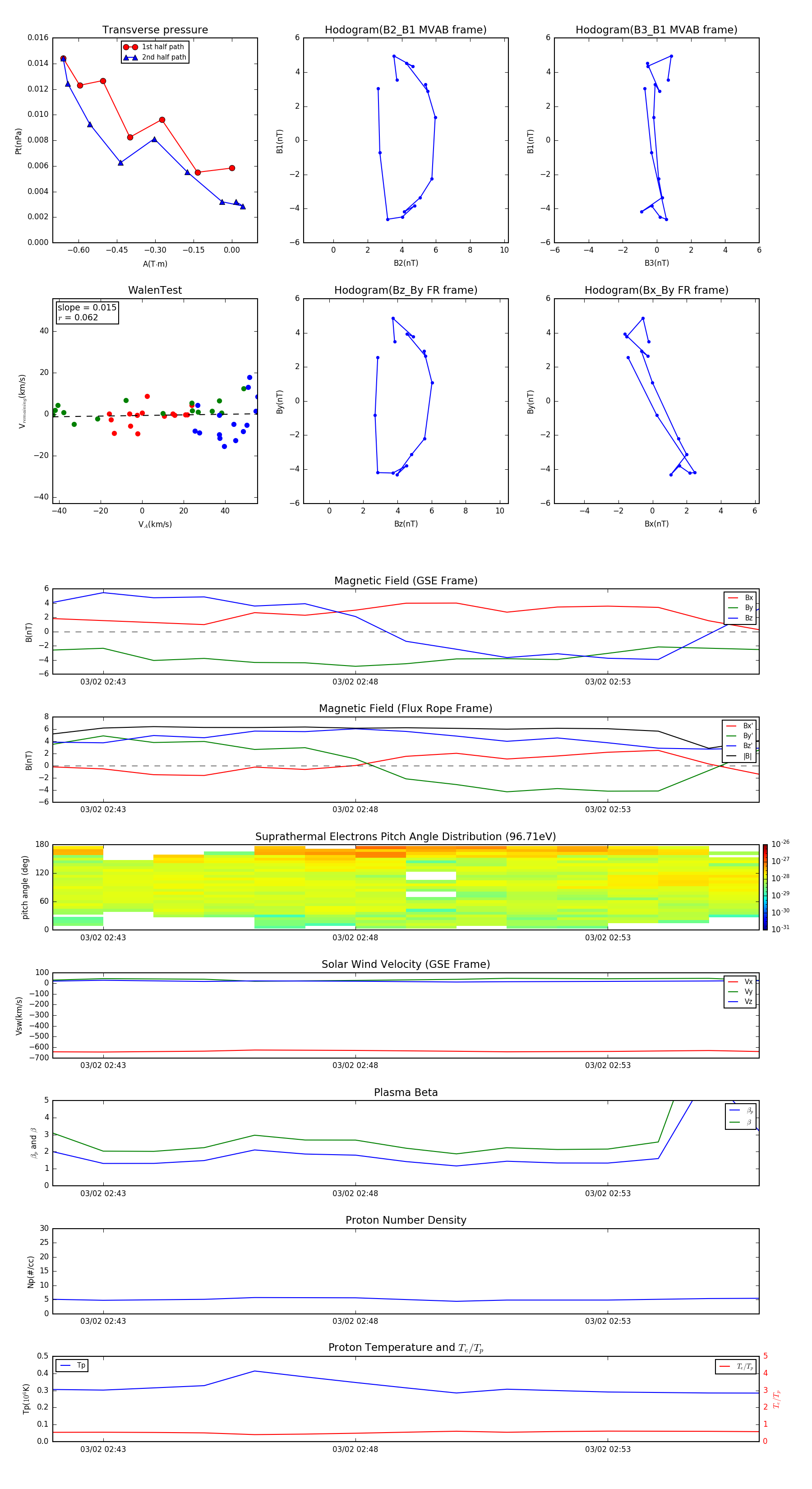
Task: Click the "V_A(km/s)" axis label under WalenTest
Action: (155, 524)
